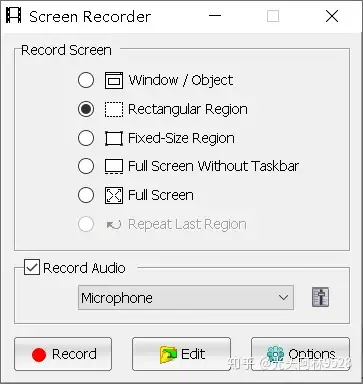This screenshot has height=384, width=363.
Task: Click the Full Screen arrows icon
Action: 114,195
